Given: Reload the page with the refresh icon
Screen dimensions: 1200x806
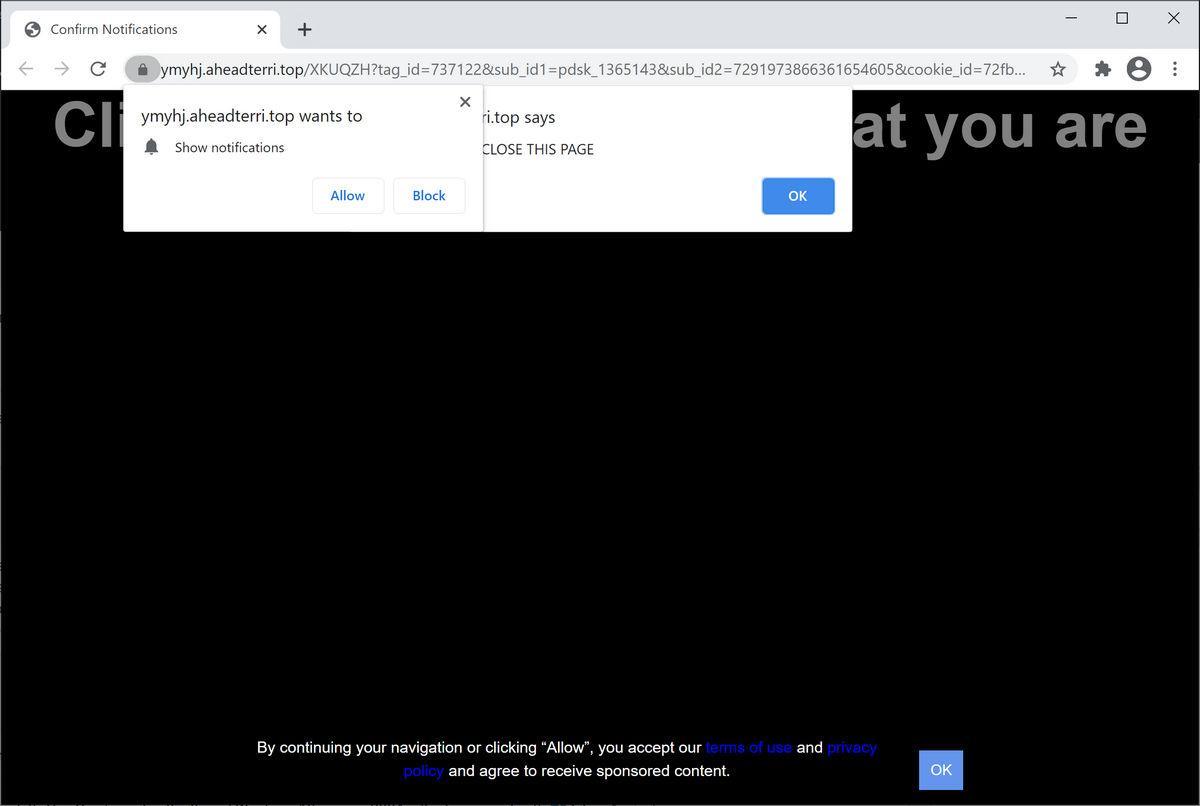Looking at the screenshot, I should (98, 69).
